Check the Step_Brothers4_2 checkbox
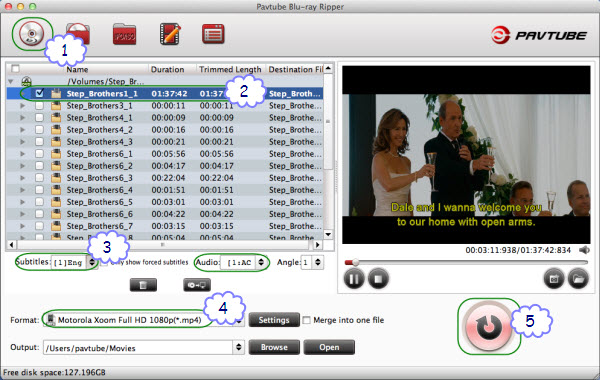The image size is (600, 380). click(39, 130)
